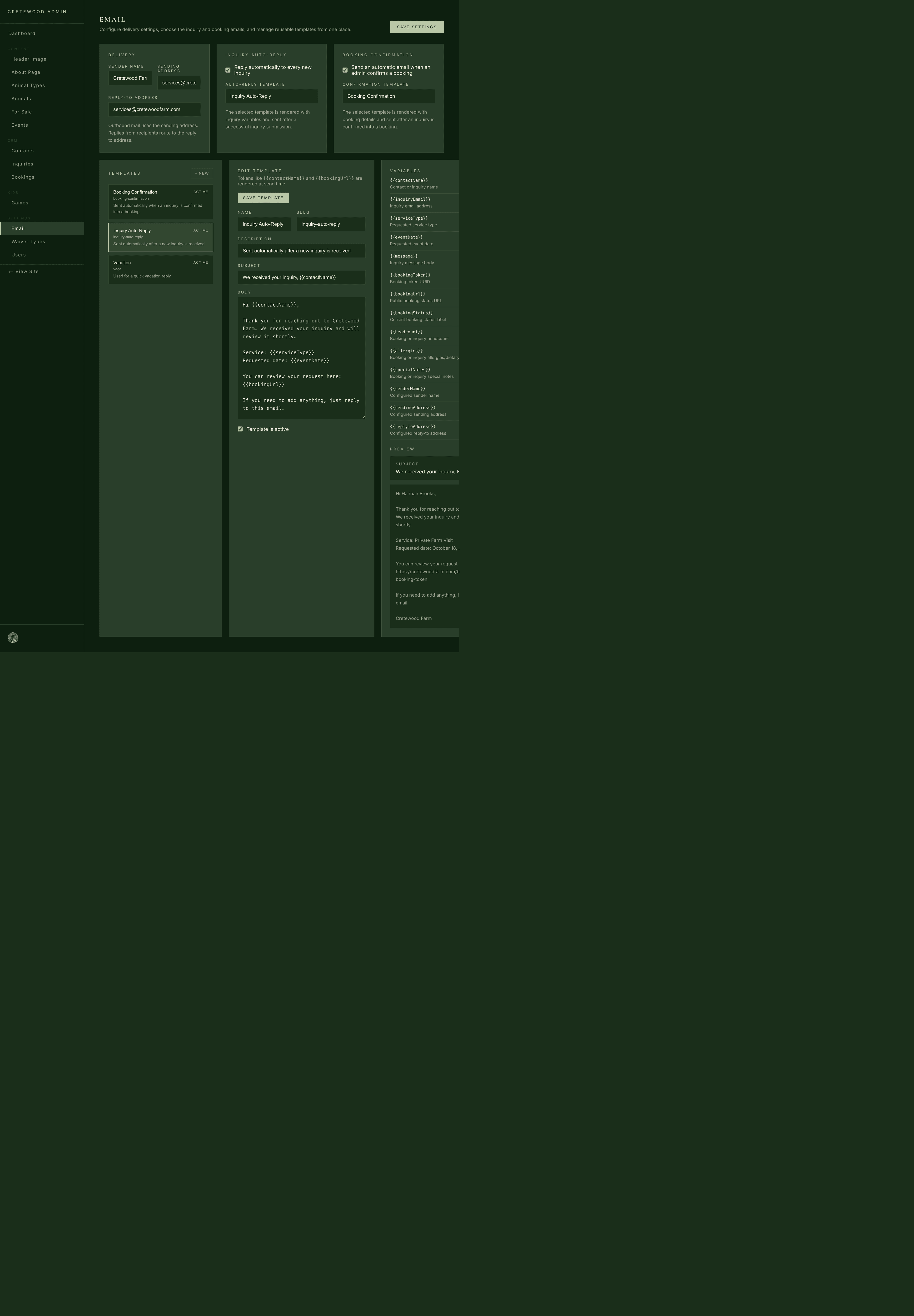Open Dashboard from the sidebar
The image size is (914, 1316).
22,33
